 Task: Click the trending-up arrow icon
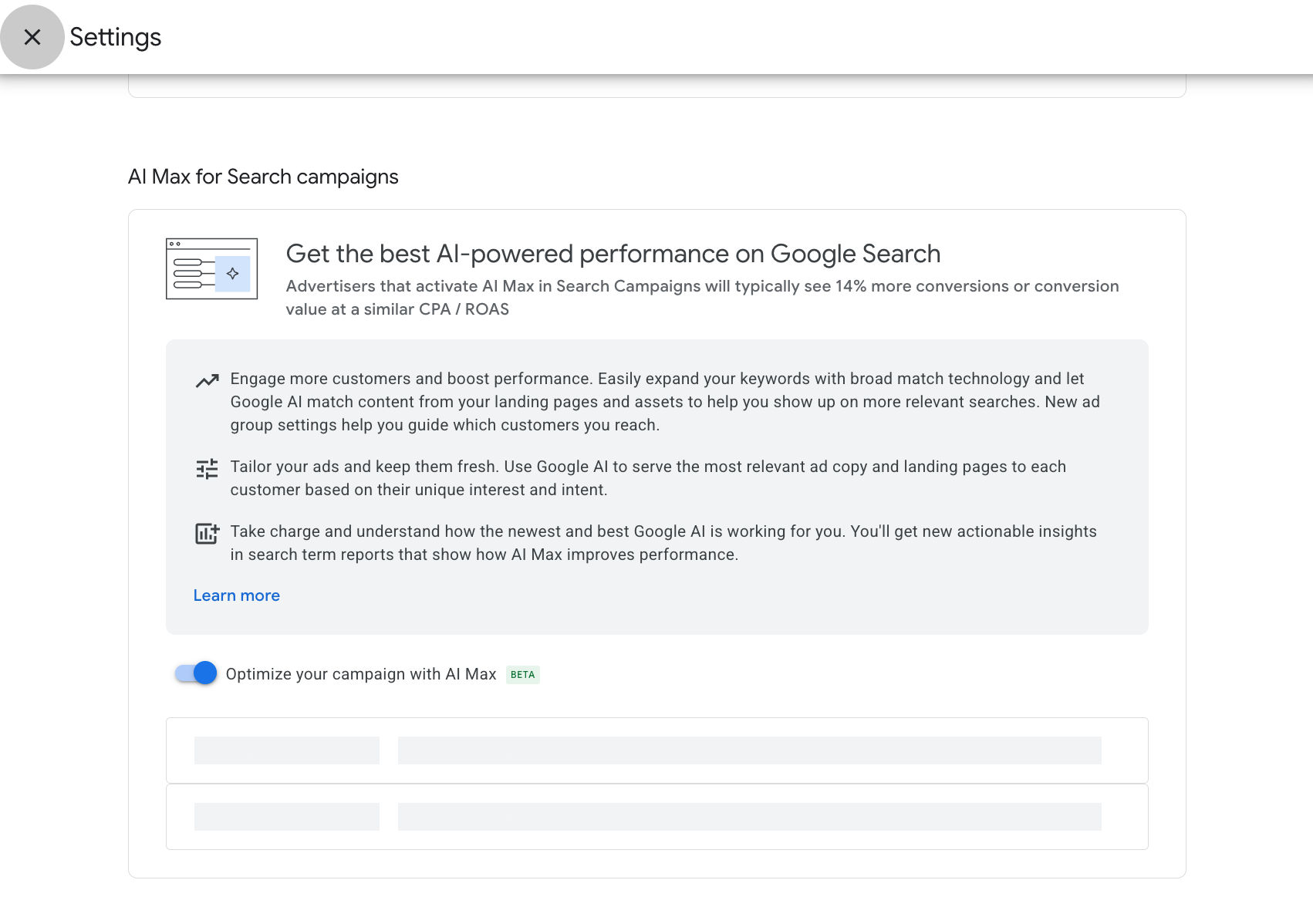click(207, 380)
